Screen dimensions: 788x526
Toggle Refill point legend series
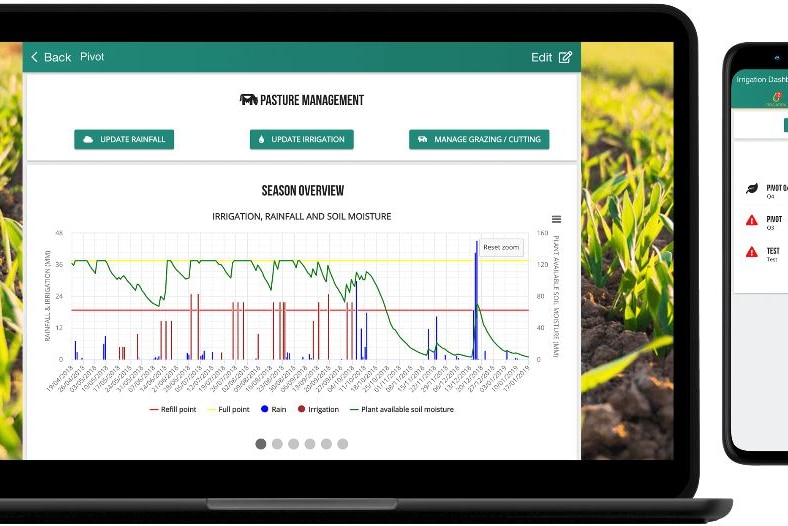pos(173,409)
